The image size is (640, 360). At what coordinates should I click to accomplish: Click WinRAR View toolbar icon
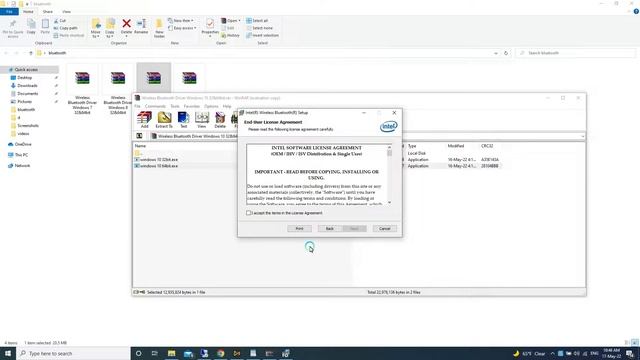click(202, 120)
